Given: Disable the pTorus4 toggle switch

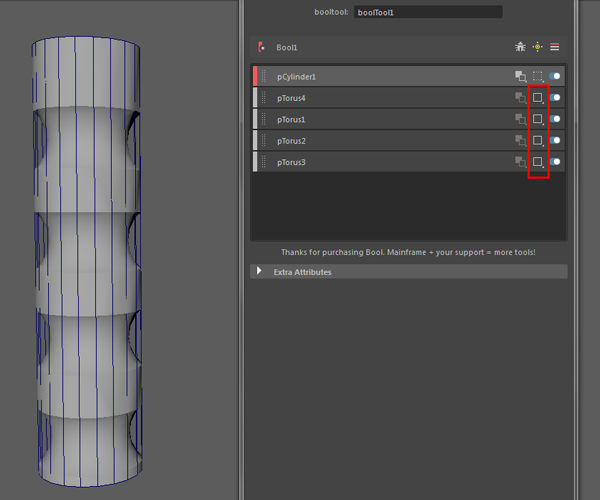Looking at the screenshot, I should (x=555, y=98).
